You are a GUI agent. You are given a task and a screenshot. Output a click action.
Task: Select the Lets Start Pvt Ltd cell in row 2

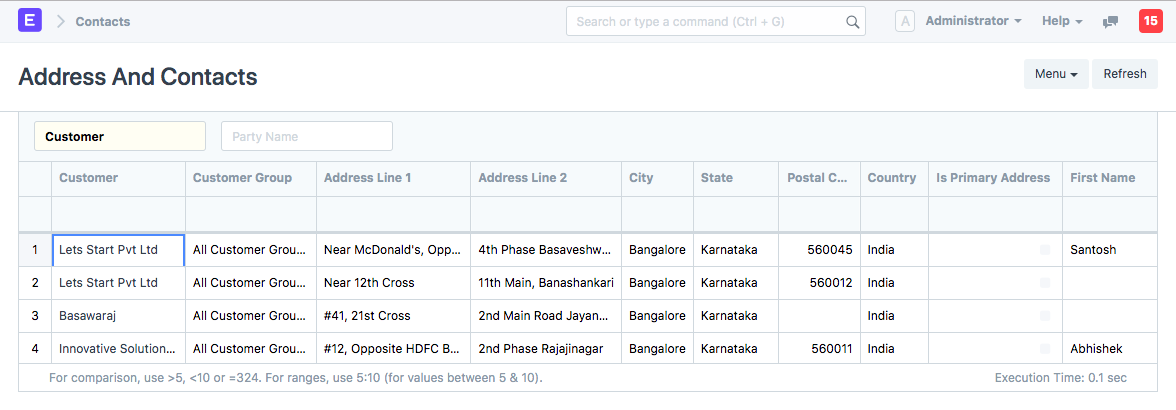[118, 283]
